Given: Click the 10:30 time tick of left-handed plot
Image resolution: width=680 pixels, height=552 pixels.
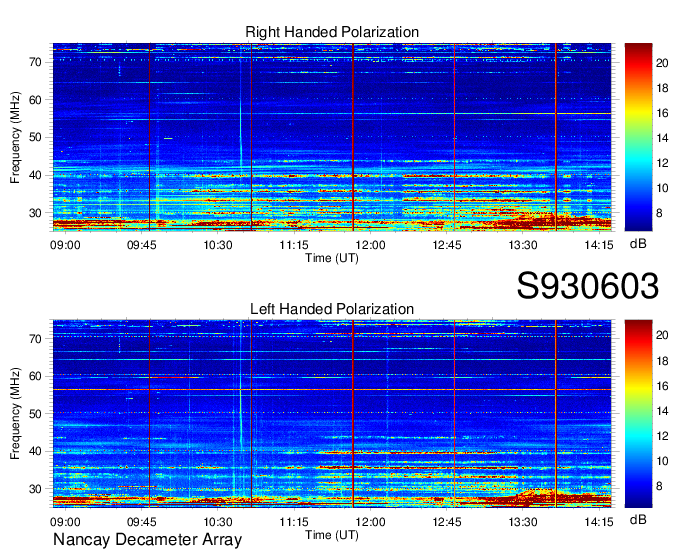Looking at the screenshot, I should (218, 522).
